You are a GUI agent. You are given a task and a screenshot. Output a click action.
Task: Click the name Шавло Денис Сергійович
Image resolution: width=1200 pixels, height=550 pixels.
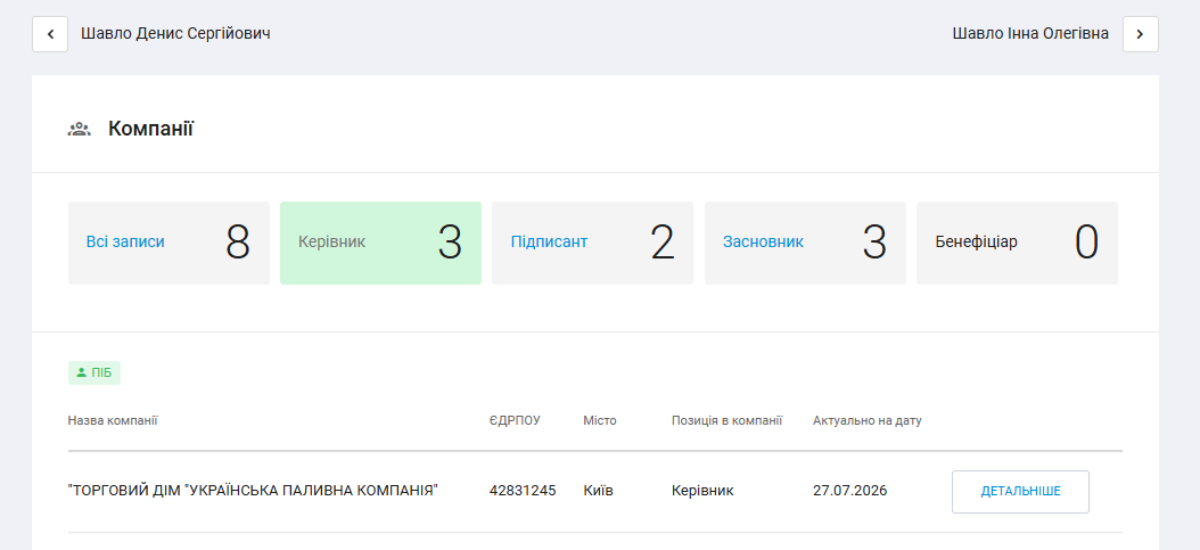pyautogui.click(x=176, y=34)
